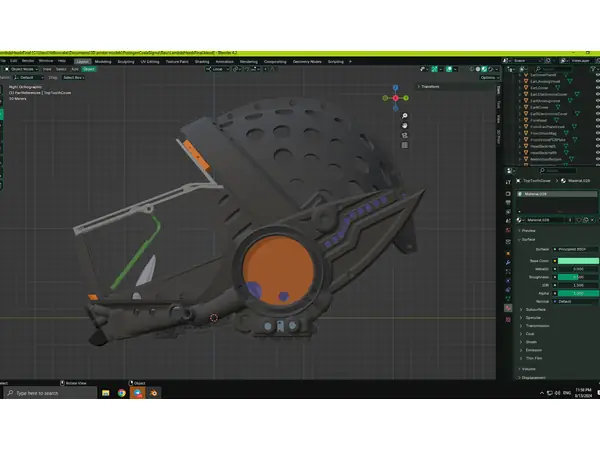Open the Object Constraints tab icon
This screenshot has width=600, height=450.
508,290
